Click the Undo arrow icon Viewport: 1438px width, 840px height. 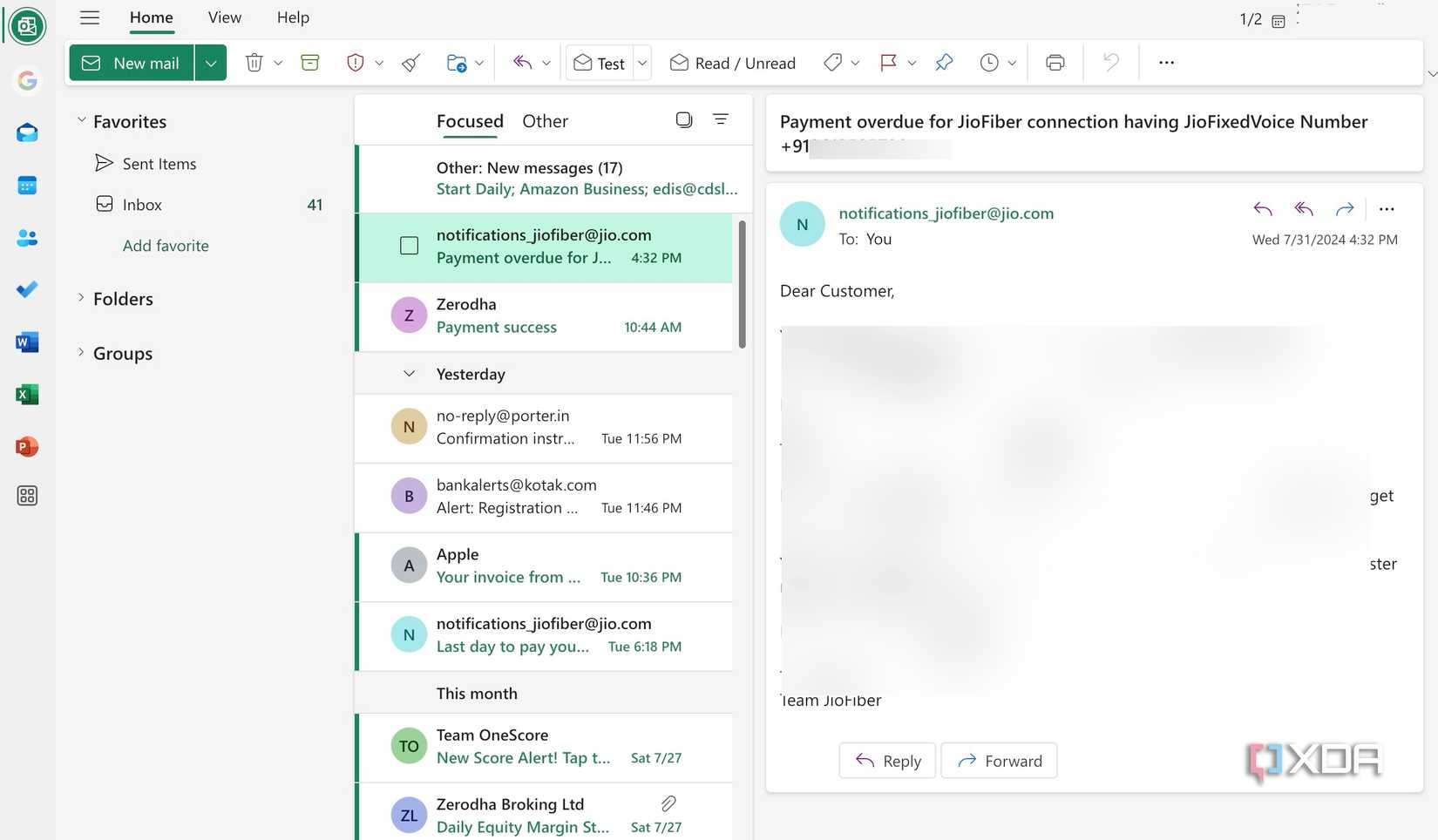tap(1110, 63)
